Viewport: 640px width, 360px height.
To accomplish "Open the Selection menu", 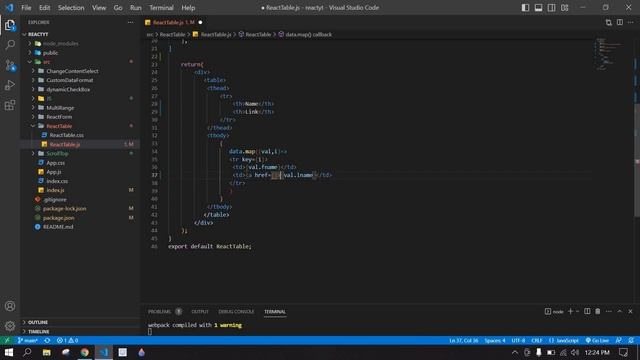I will tap(71, 8).
